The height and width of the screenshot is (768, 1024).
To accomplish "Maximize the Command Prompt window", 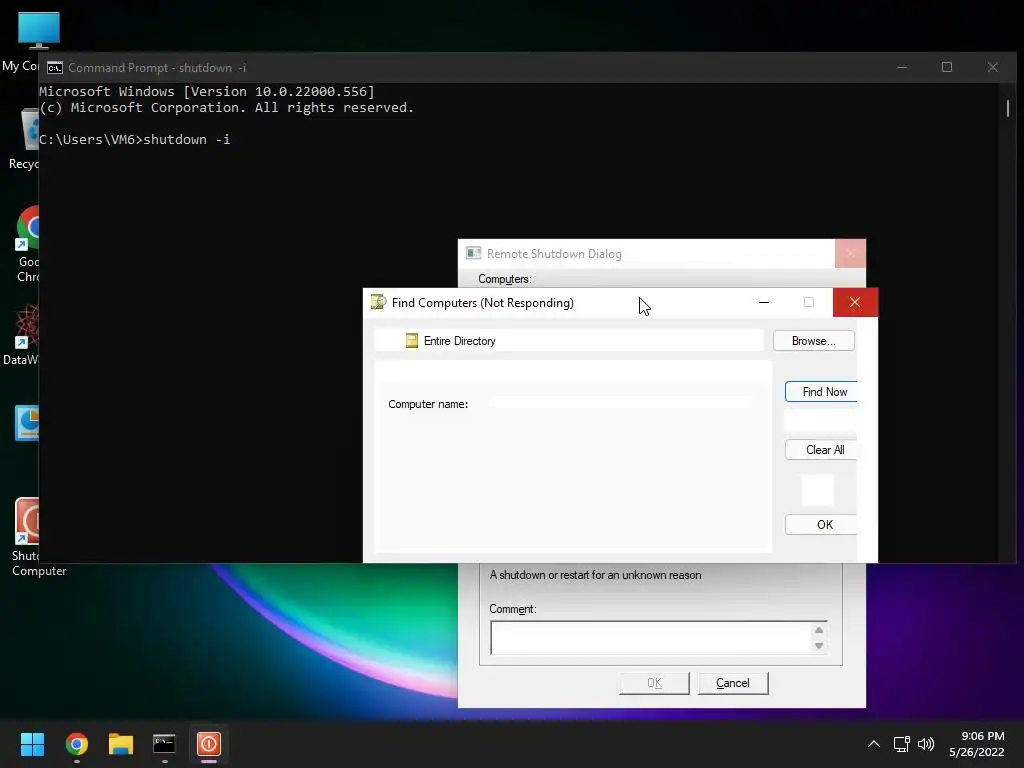I will pyautogui.click(x=947, y=67).
